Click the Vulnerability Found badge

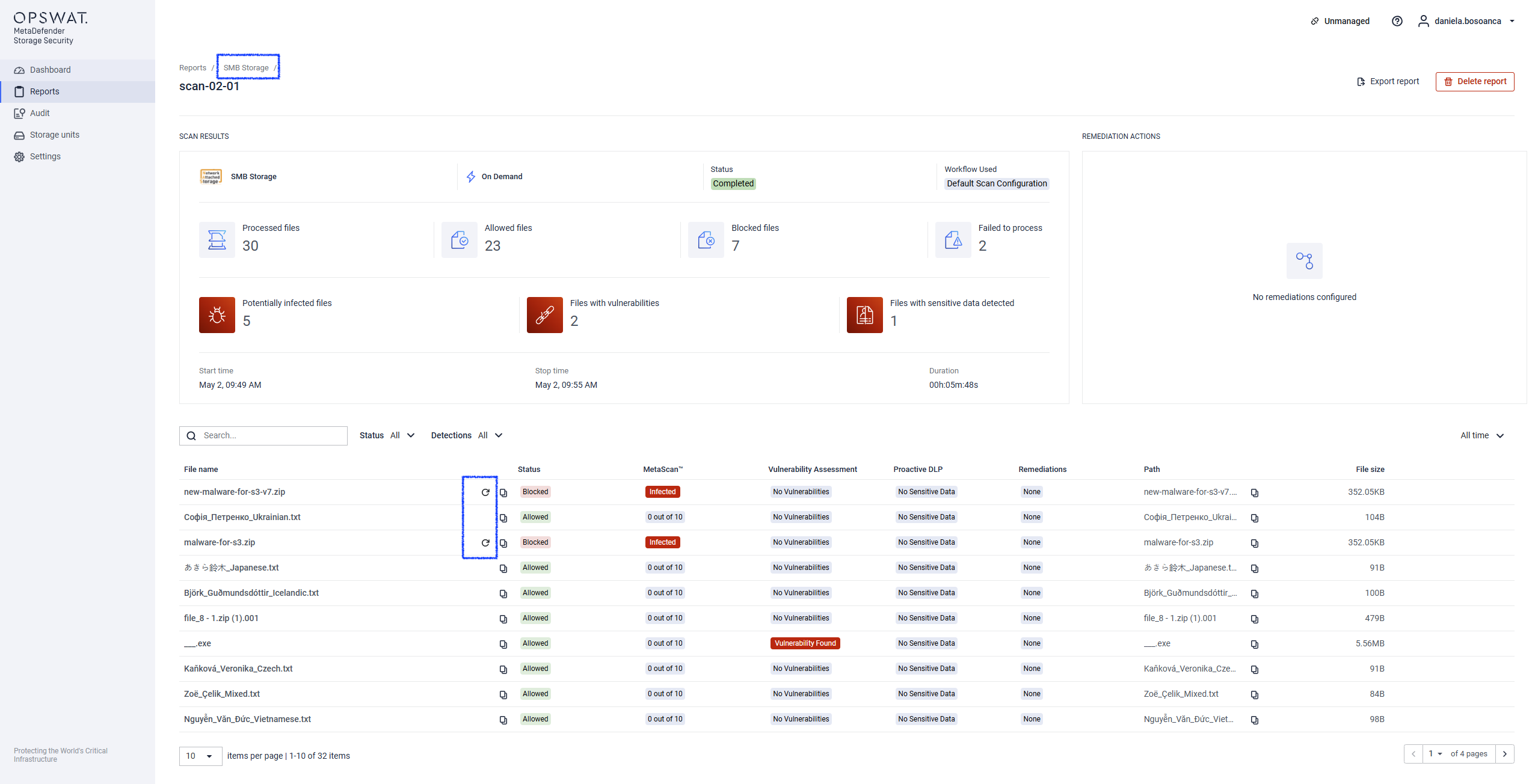[805, 643]
